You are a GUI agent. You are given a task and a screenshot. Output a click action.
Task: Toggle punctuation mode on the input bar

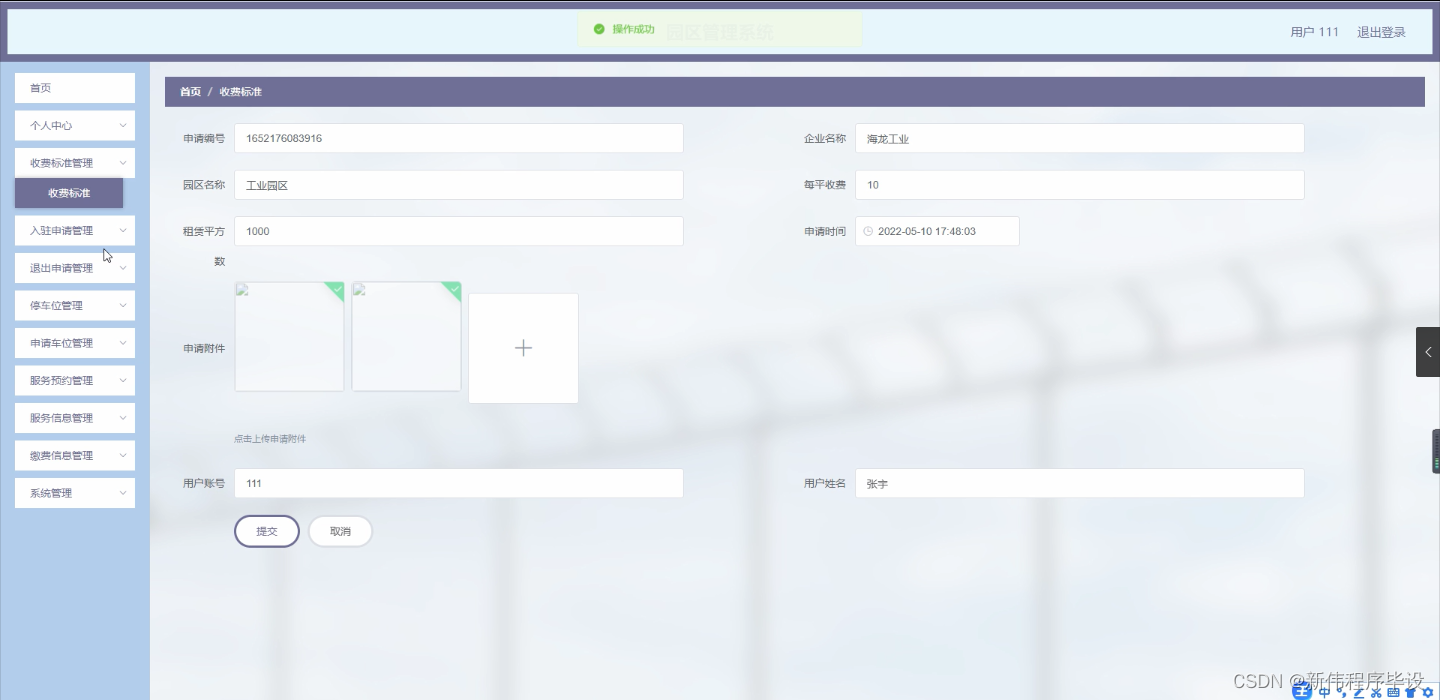(1341, 692)
